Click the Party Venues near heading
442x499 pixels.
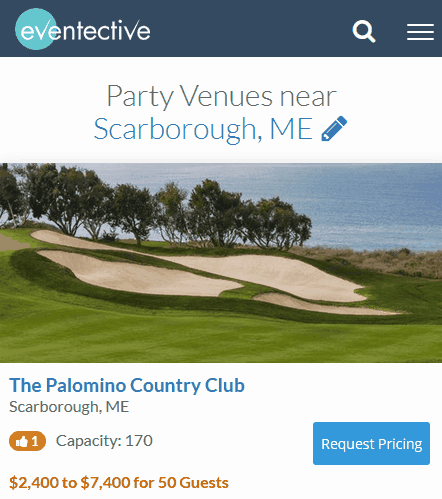point(221,96)
